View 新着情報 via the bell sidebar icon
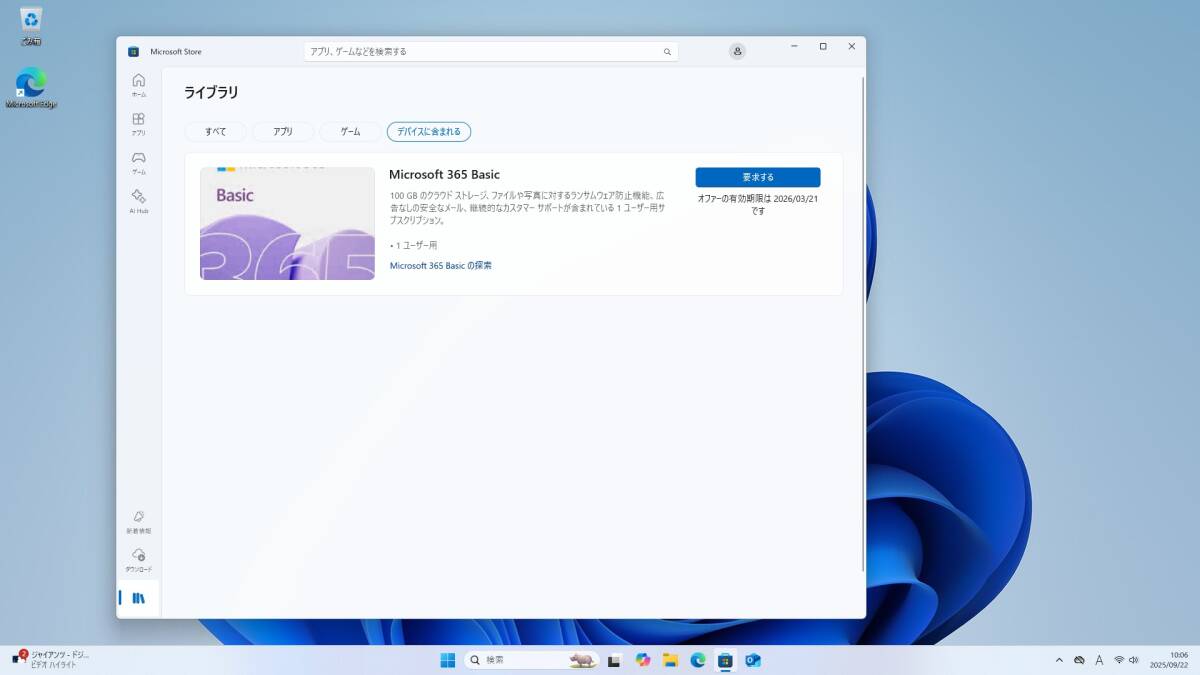 tap(139, 520)
